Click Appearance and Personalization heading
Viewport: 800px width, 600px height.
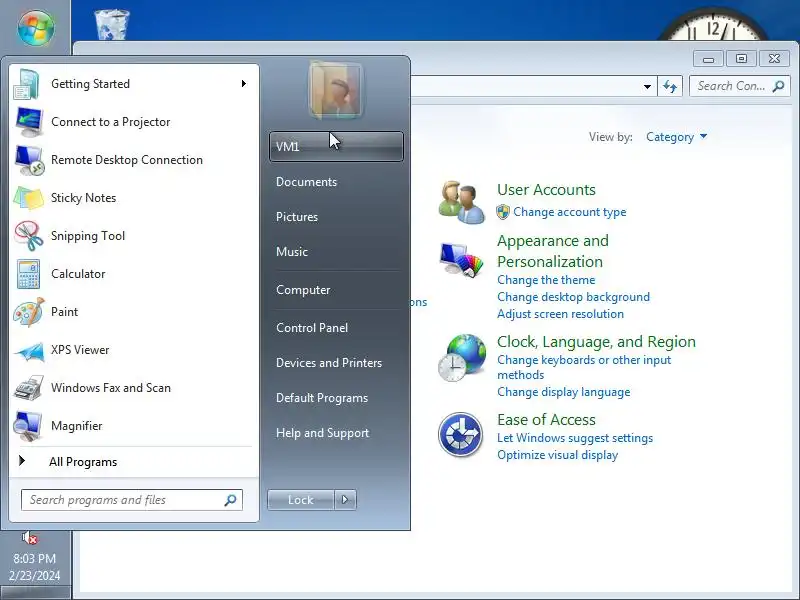[x=553, y=251]
